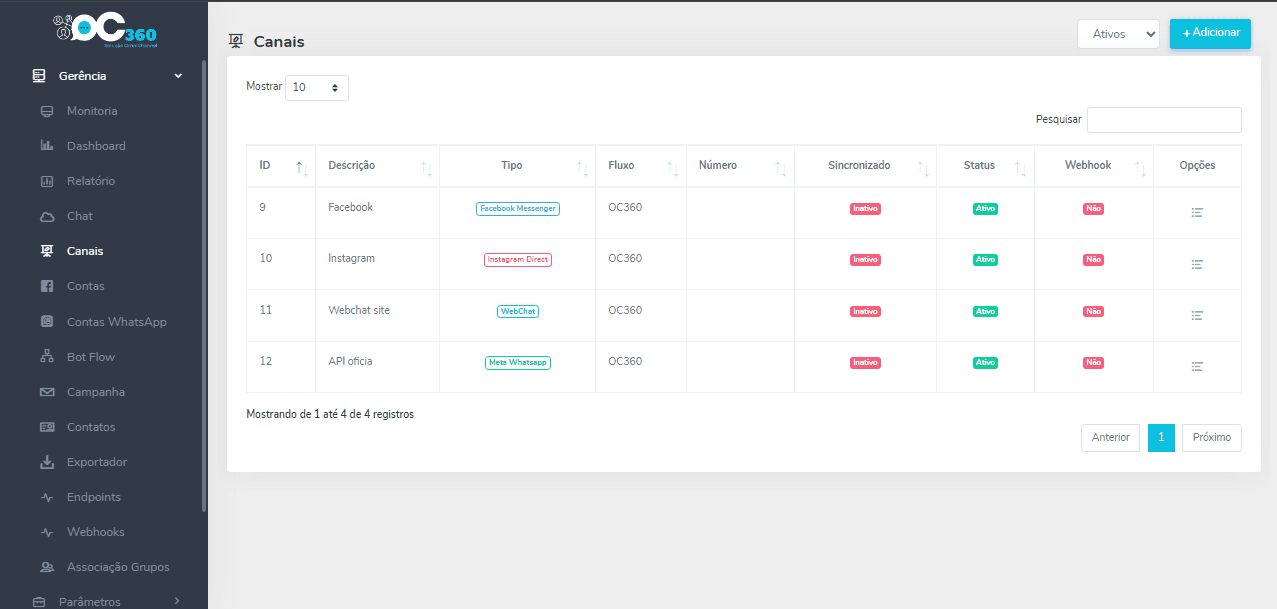Open the Mostrar entries count dropdown

(317, 88)
